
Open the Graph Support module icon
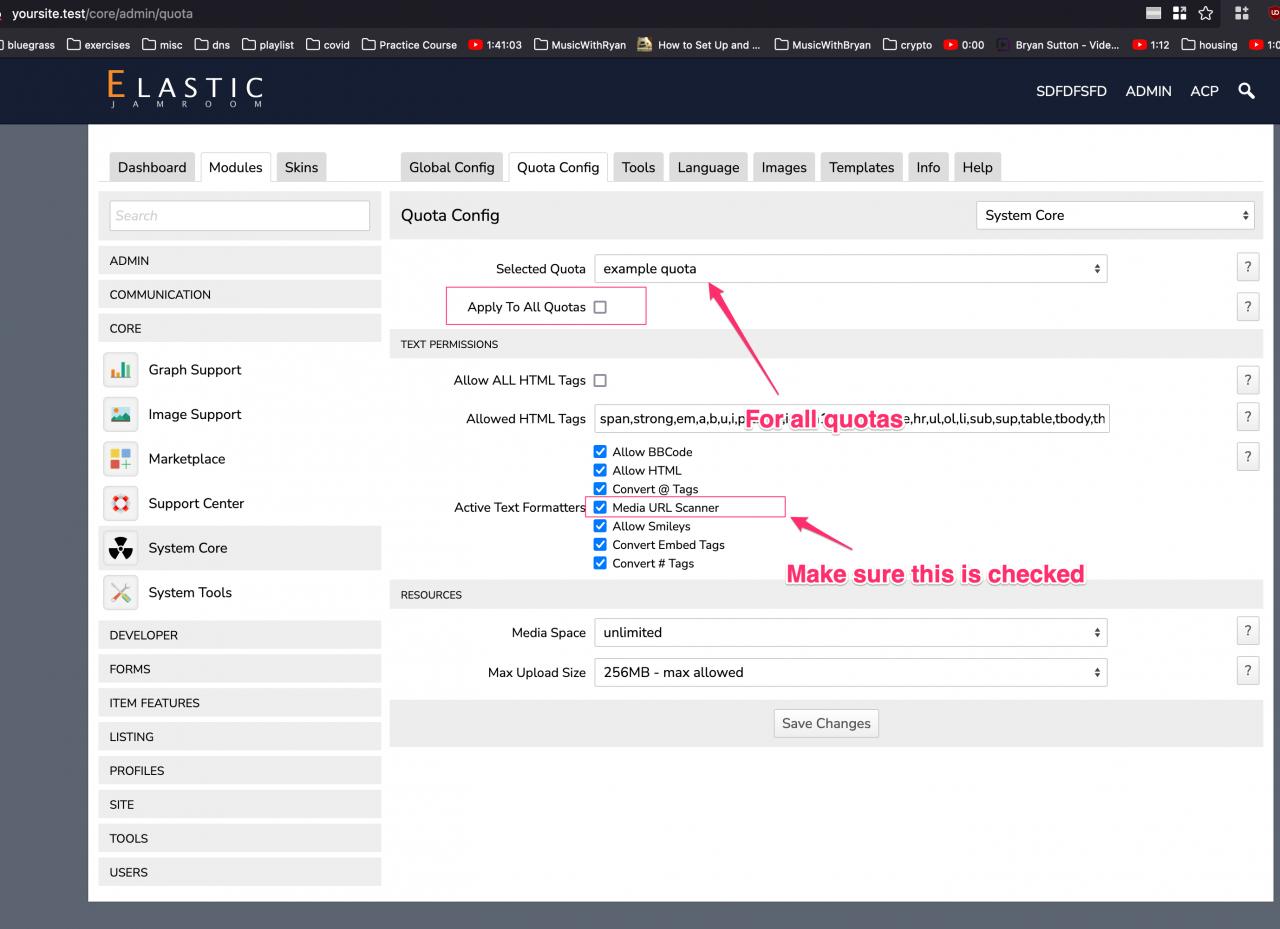click(x=121, y=370)
